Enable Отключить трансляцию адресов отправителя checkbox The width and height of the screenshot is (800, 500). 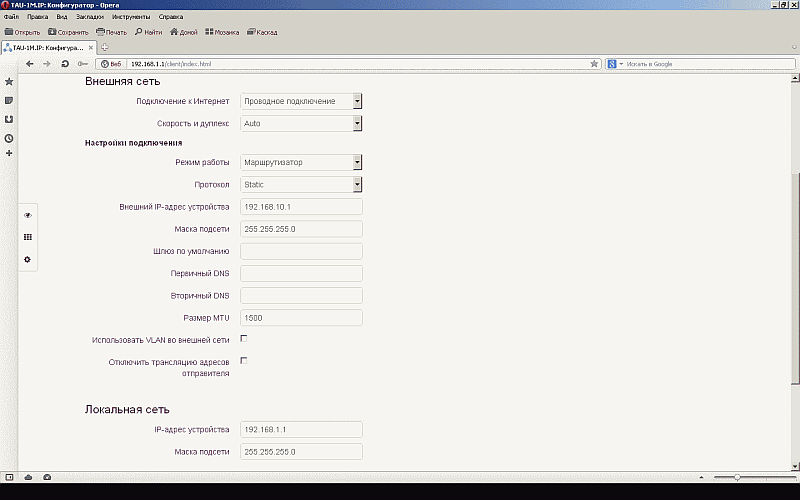point(244,361)
